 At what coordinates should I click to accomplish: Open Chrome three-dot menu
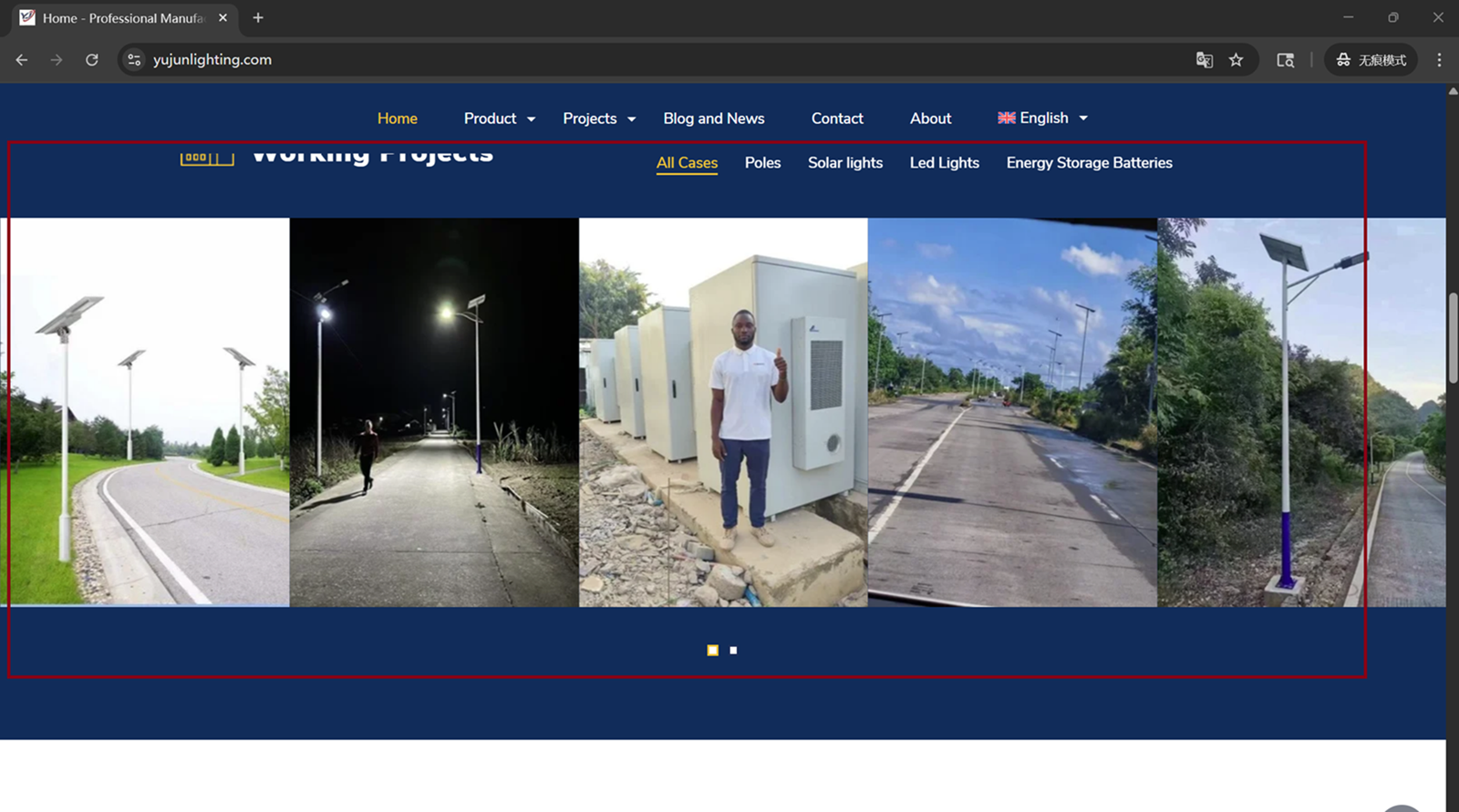point(1439,60)
